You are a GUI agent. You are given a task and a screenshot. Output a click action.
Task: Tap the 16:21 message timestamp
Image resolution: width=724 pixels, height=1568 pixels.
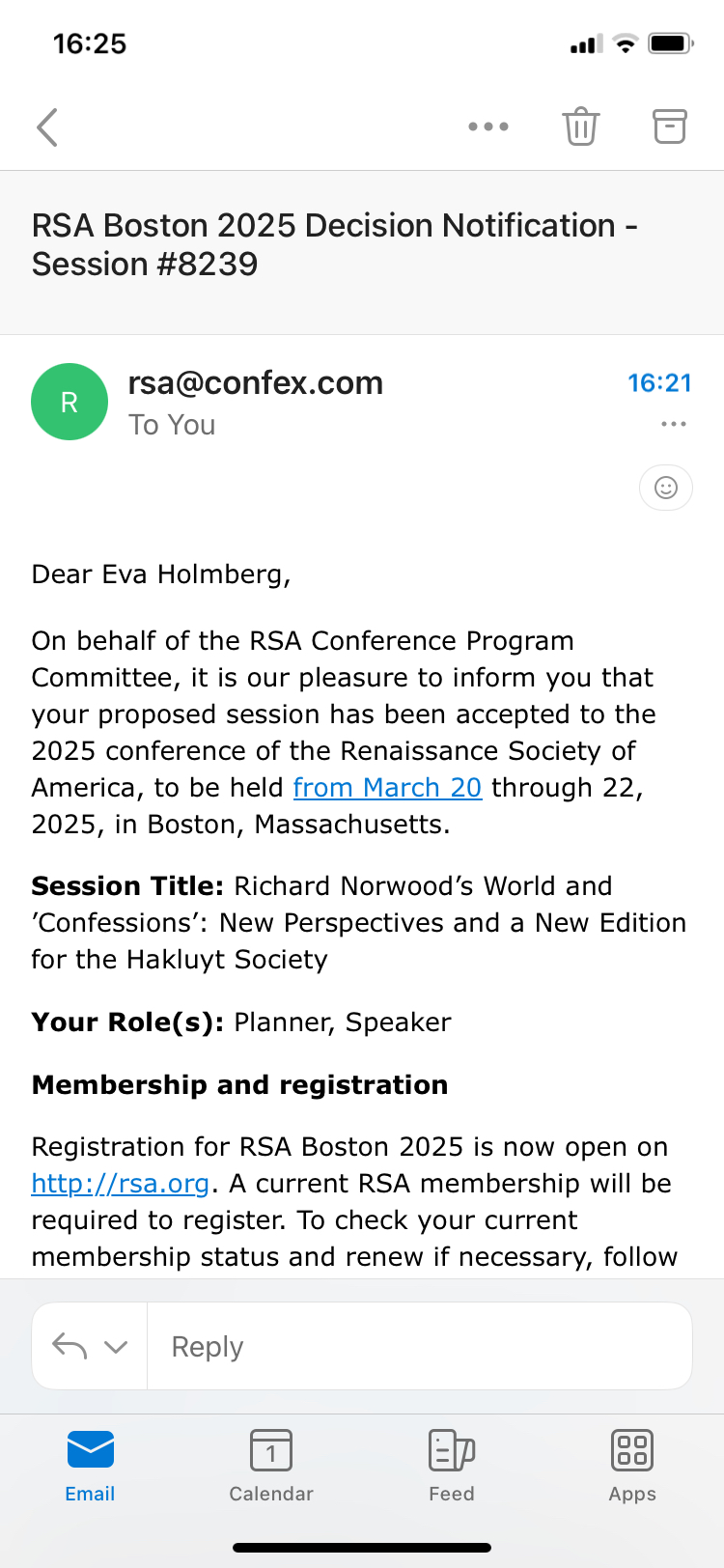click(x=659, y=383)
